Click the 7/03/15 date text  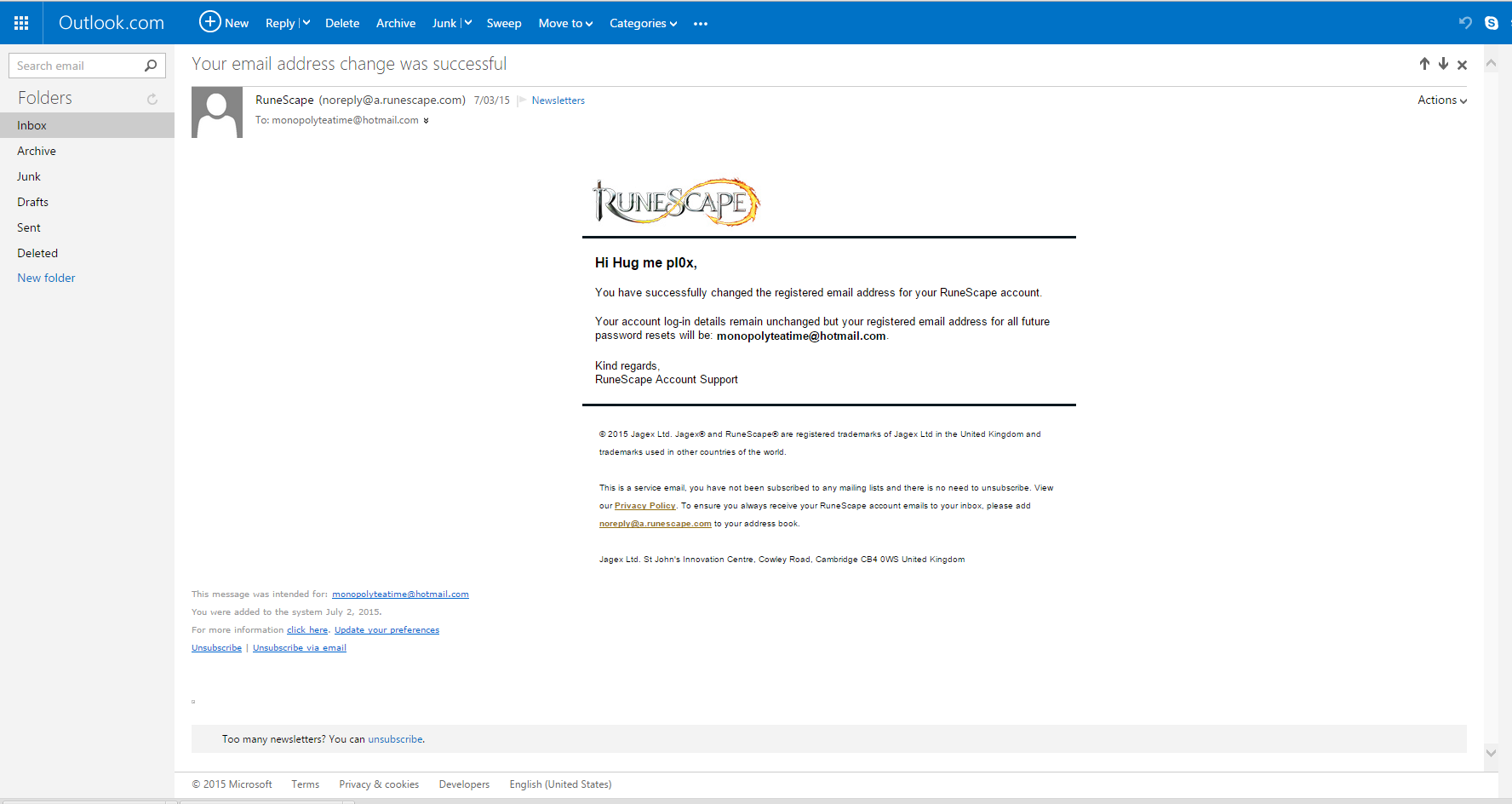[492, 100]
